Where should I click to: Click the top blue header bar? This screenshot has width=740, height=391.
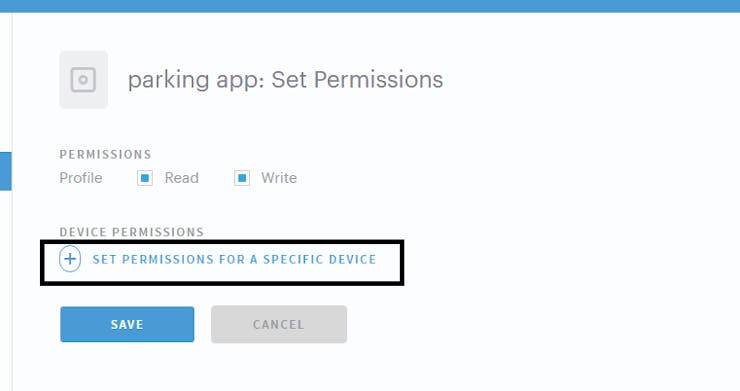[370, 6]
